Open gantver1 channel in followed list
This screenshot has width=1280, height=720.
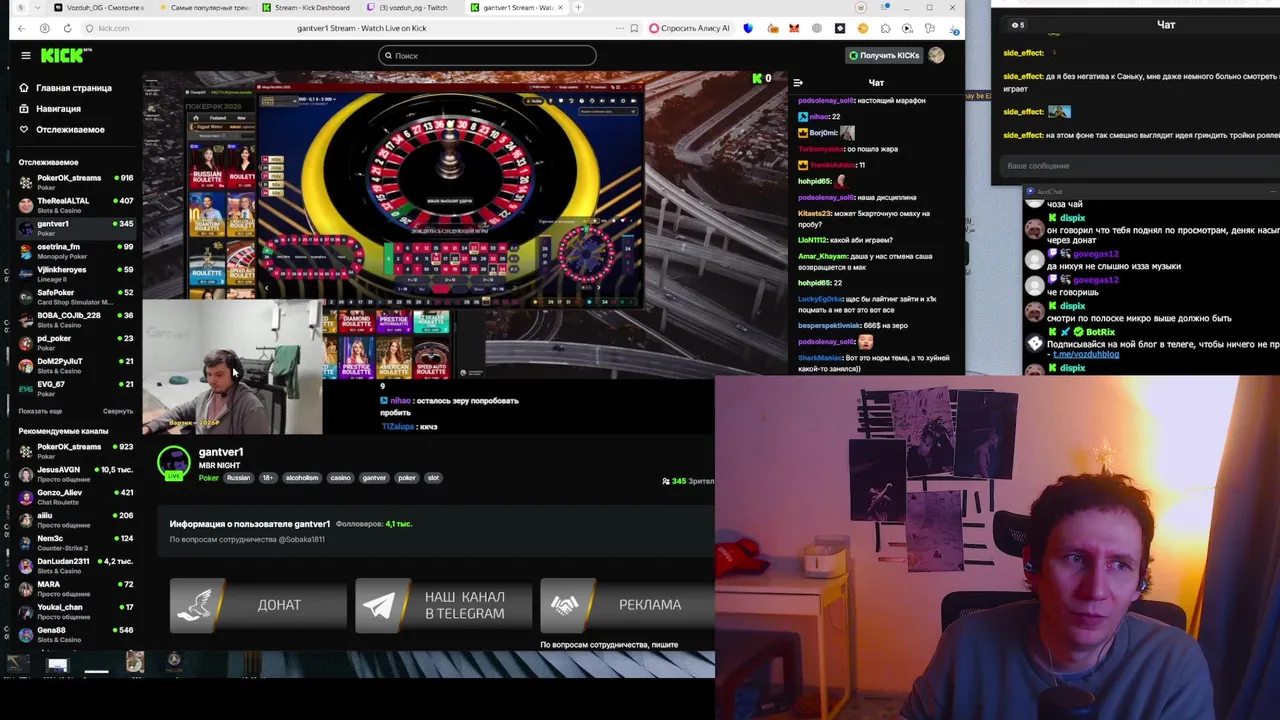(76, 228)
